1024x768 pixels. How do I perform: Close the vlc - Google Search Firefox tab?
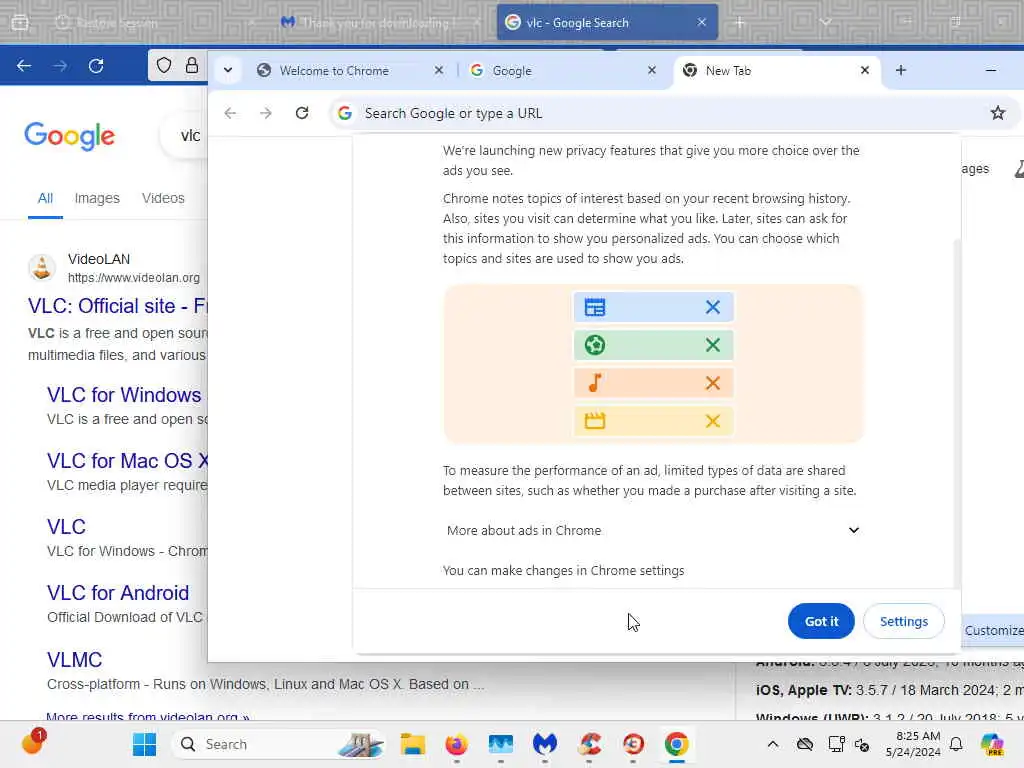[701, 22]
